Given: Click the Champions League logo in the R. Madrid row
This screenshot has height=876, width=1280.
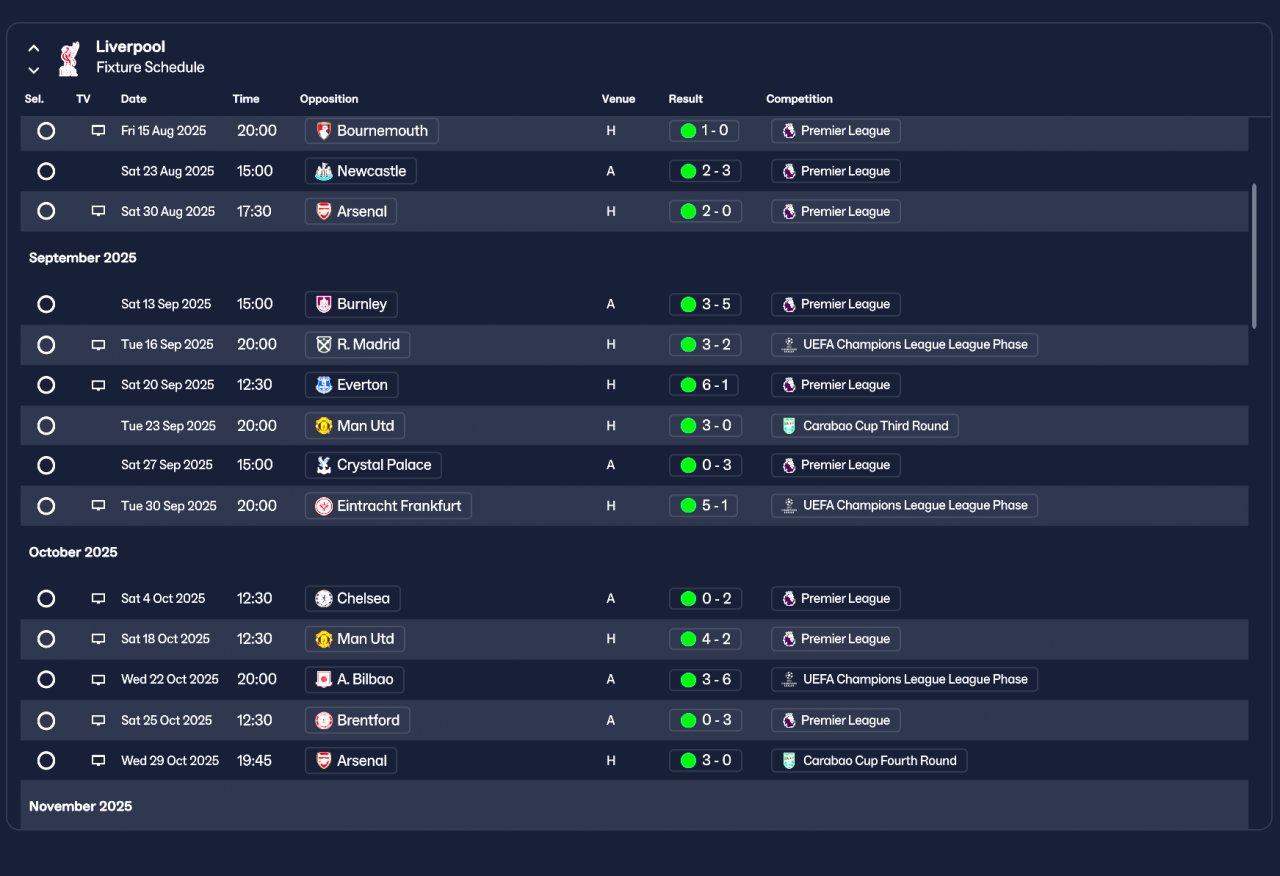Looking at the screenshot, I should click(790, 345).
